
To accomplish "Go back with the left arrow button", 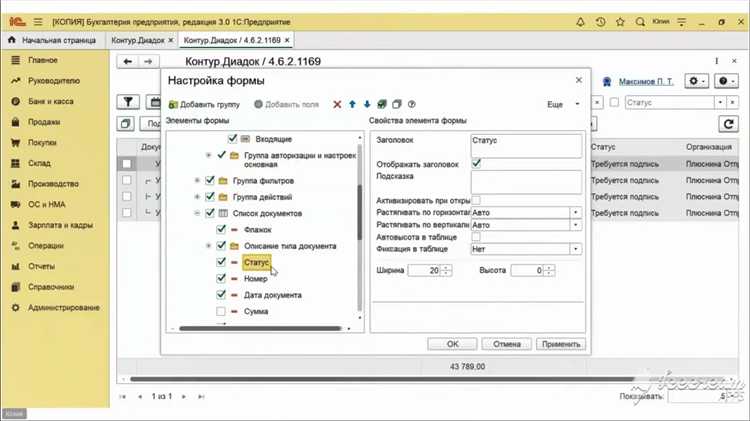I will click(127, 61).
